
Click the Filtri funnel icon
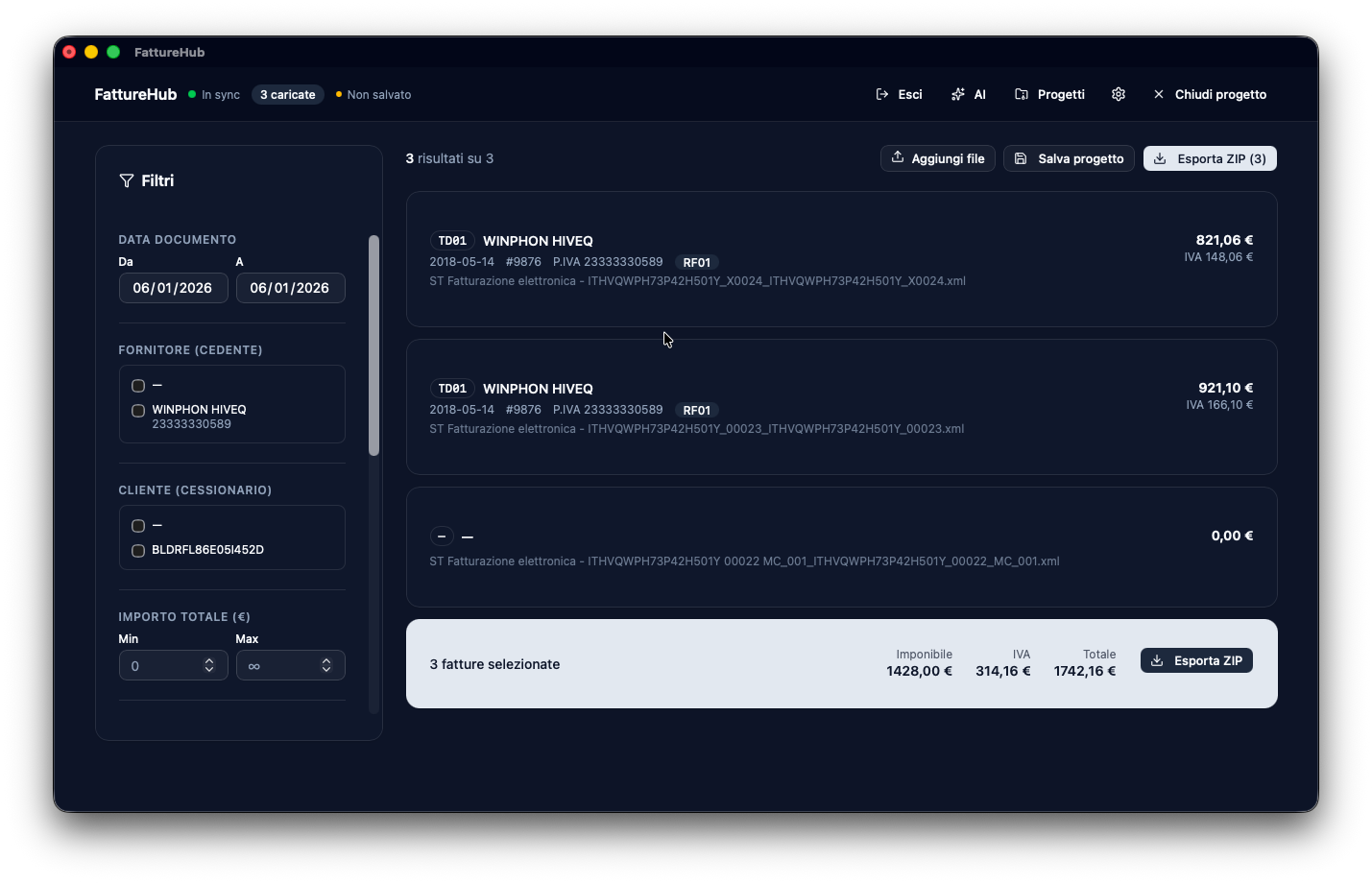[x=126, y=180]
